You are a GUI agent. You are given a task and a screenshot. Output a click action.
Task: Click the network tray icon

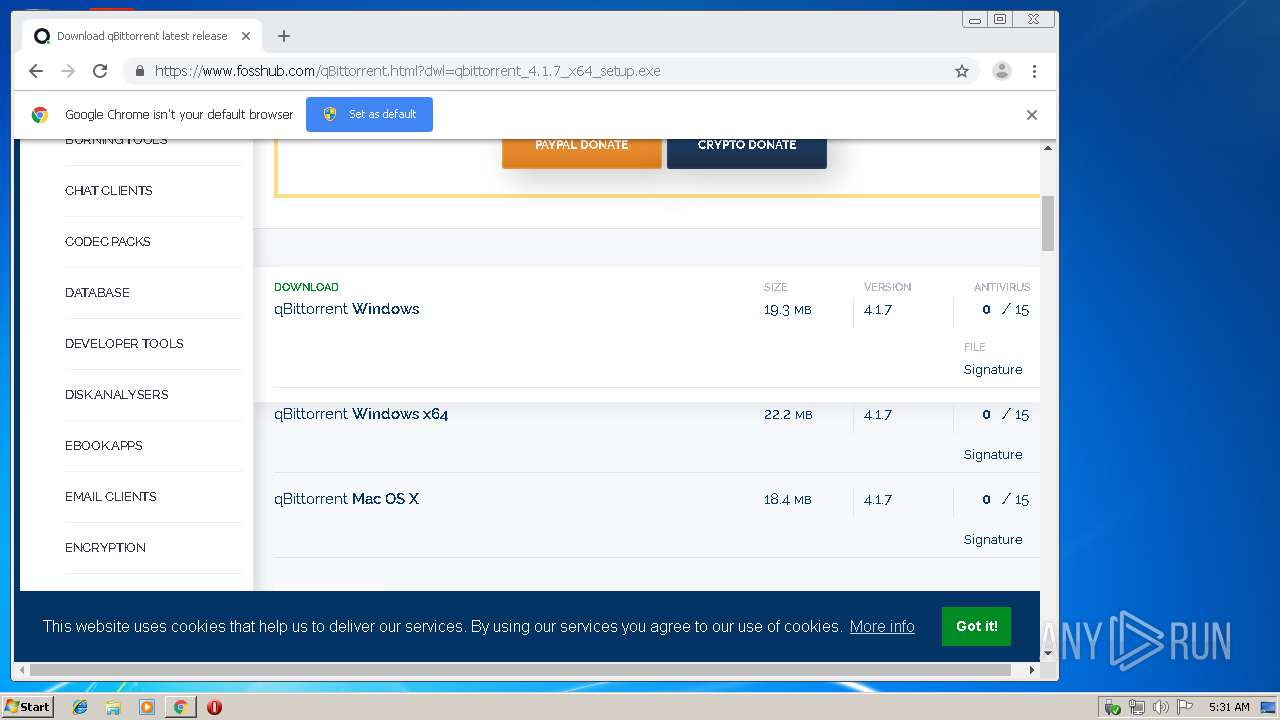click(1137, 707)
